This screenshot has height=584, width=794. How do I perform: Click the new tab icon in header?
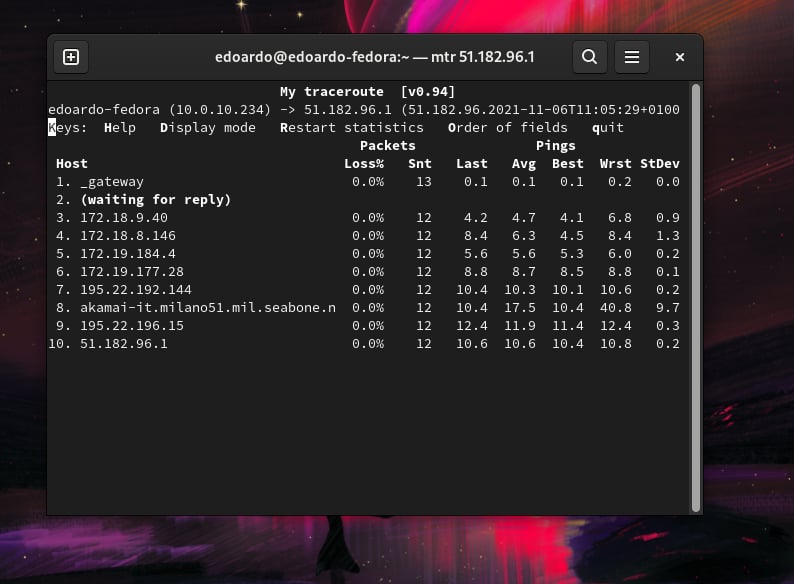click(x=71, y=57)
